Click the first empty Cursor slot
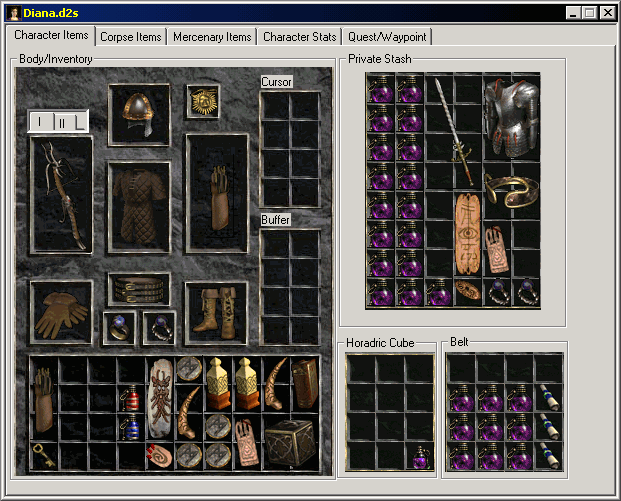Viewport: 621px width, 501px height. click(x=276, y=106)
